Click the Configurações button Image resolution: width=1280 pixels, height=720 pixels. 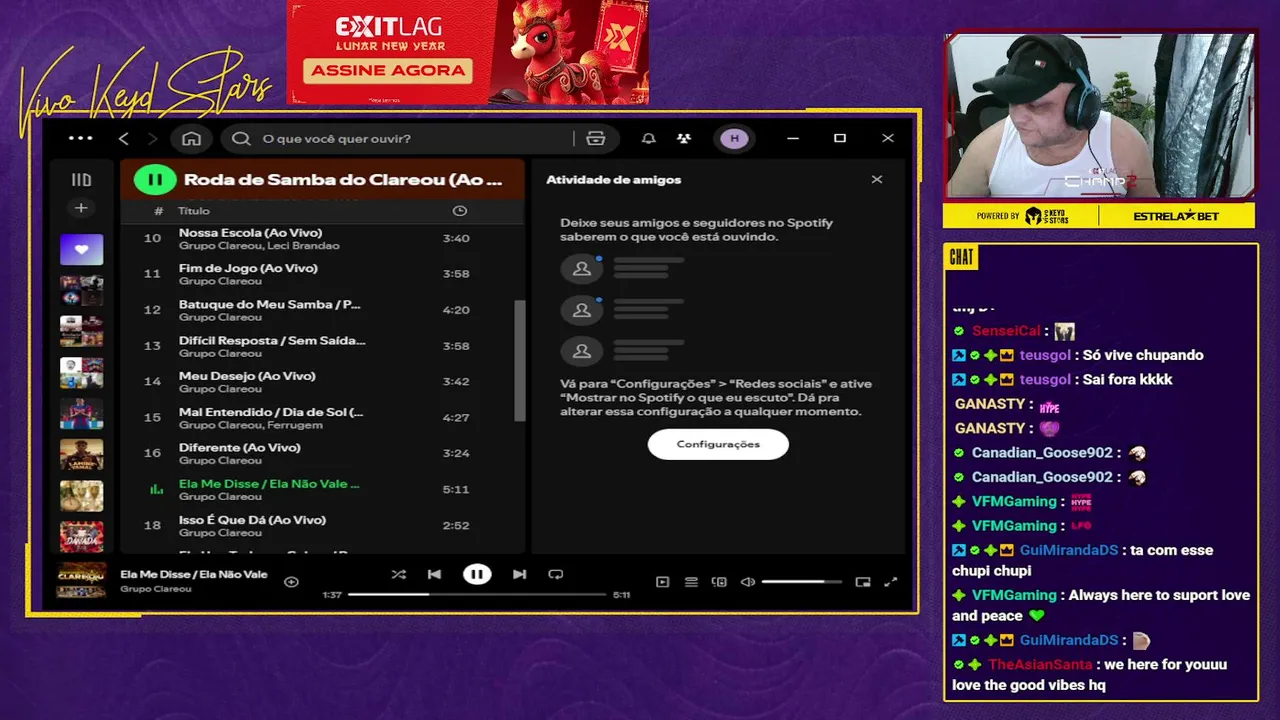click(x=718, y=444)
